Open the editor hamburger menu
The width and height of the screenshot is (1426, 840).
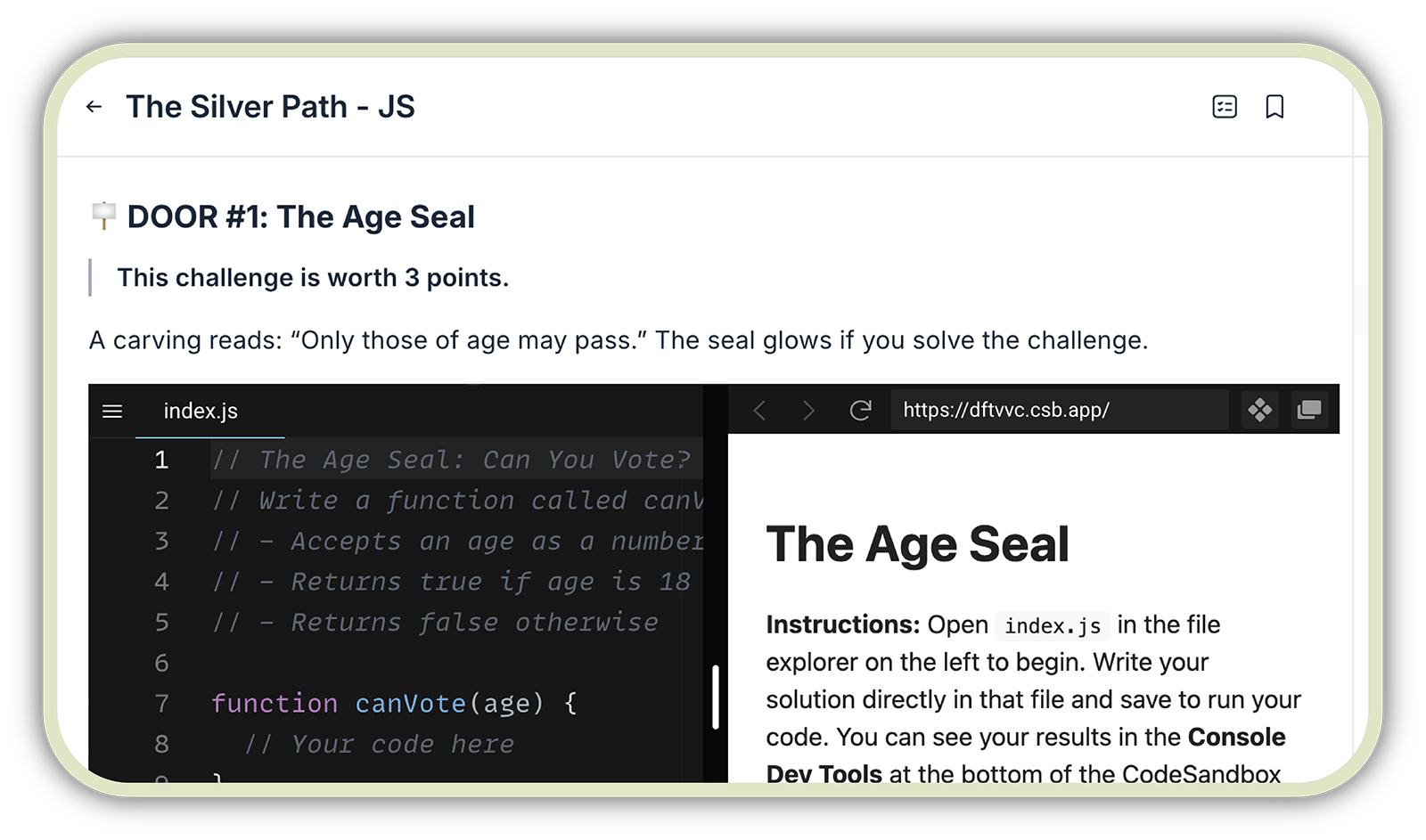[x=112, y=411]
